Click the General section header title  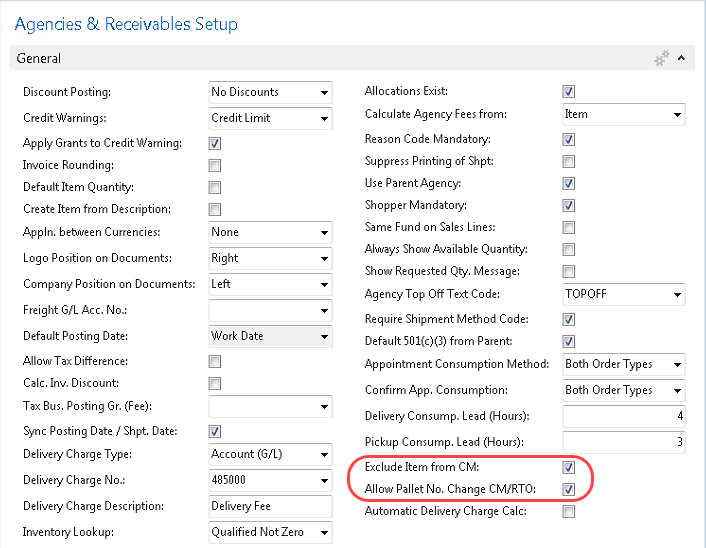(x=40, y=59)
